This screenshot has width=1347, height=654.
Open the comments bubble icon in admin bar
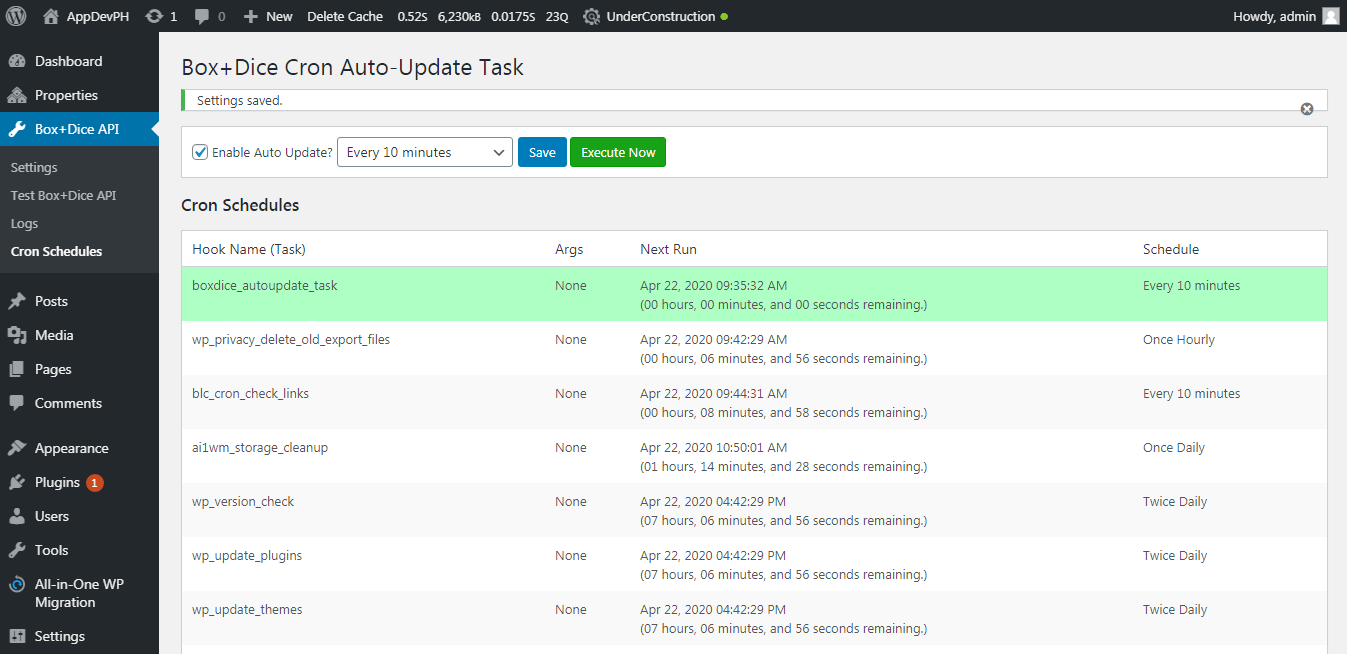point(203,17)
